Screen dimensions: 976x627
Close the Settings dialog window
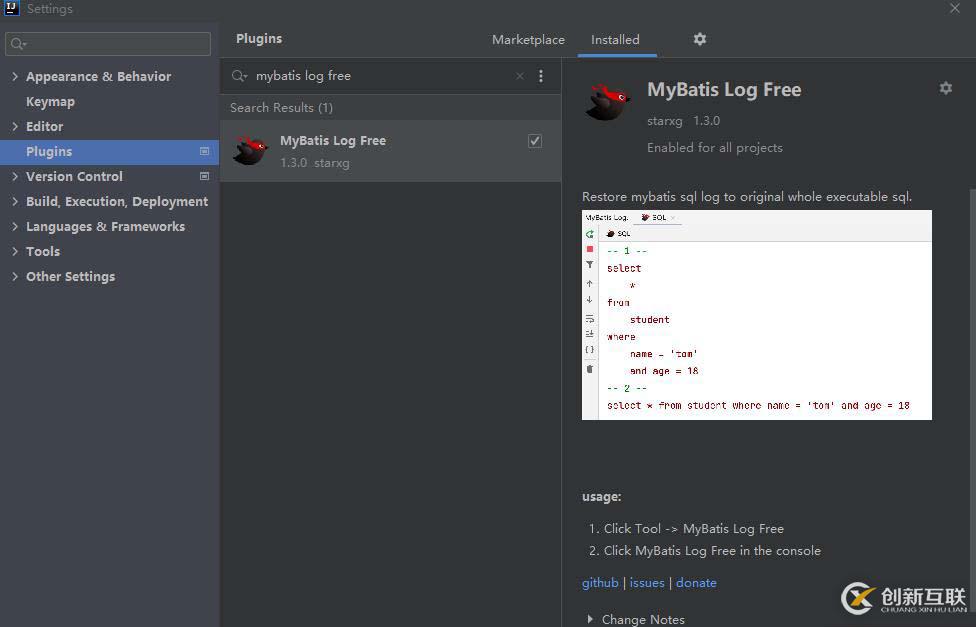pyautogui.click(x=955, y=8)
